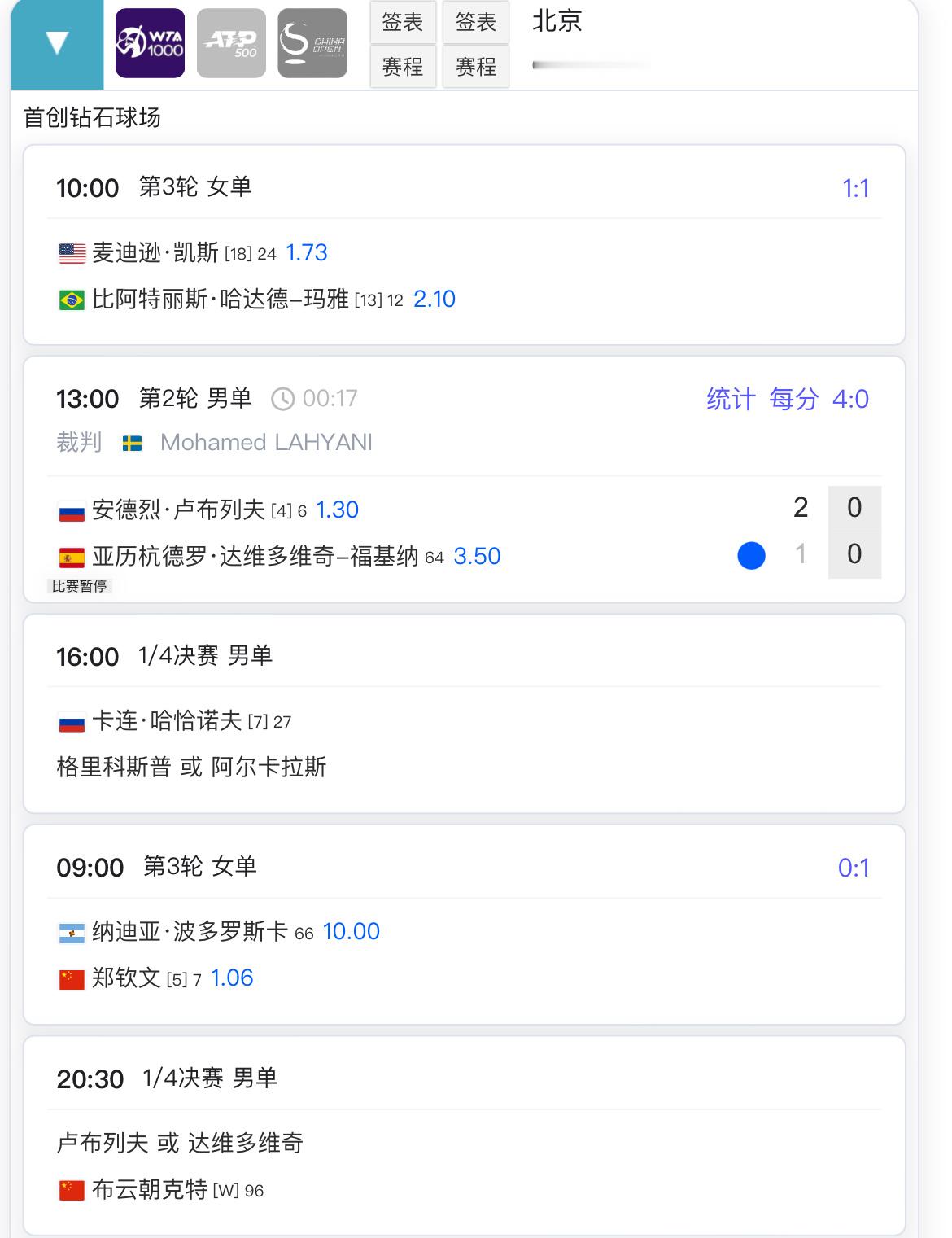
Task: Open the WTA 1000 tournament logo
Action: pos(150,43)
